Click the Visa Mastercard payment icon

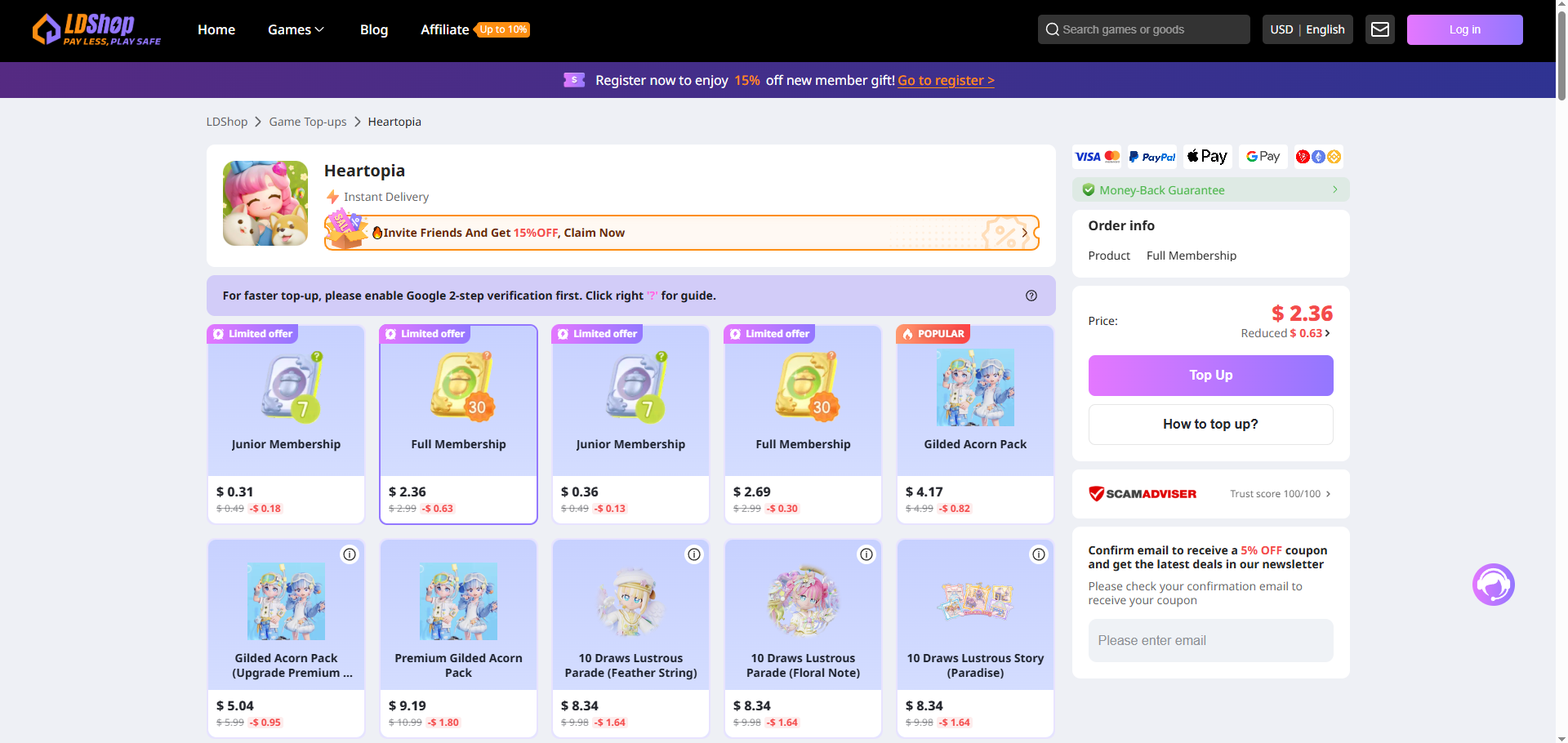(1097, 157)
